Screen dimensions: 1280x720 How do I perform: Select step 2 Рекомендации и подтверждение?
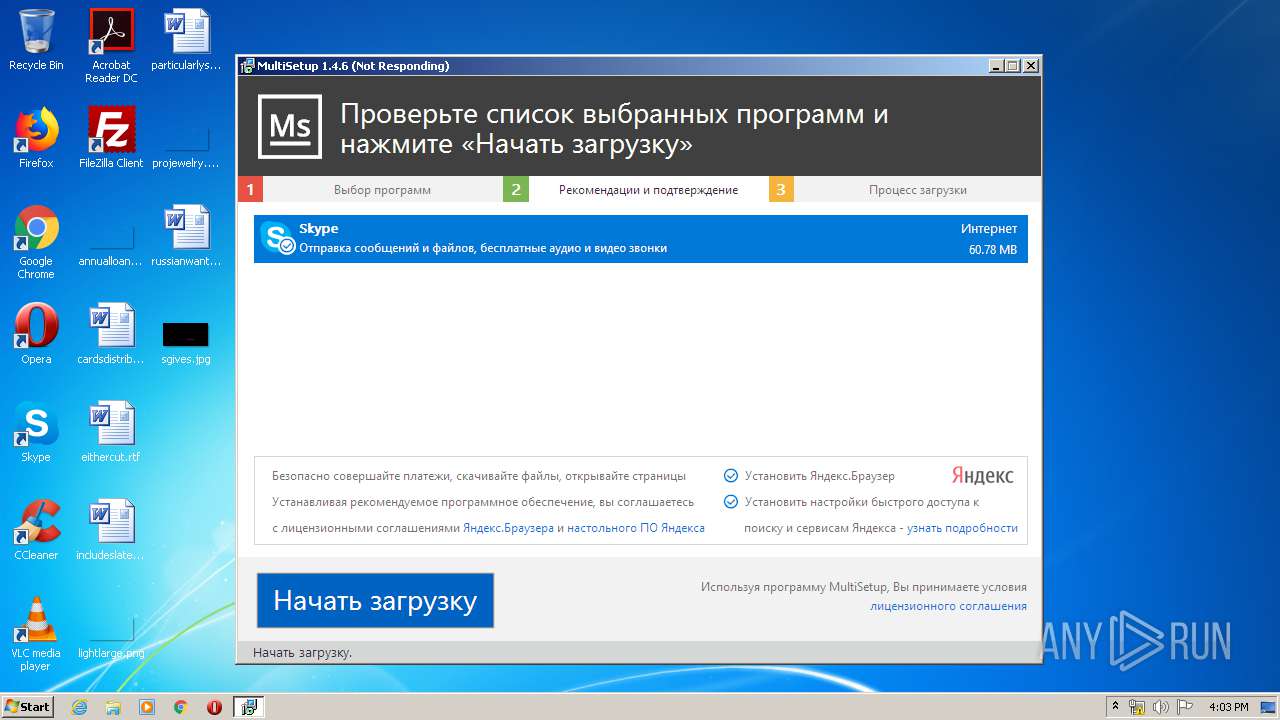coord(636,189)
